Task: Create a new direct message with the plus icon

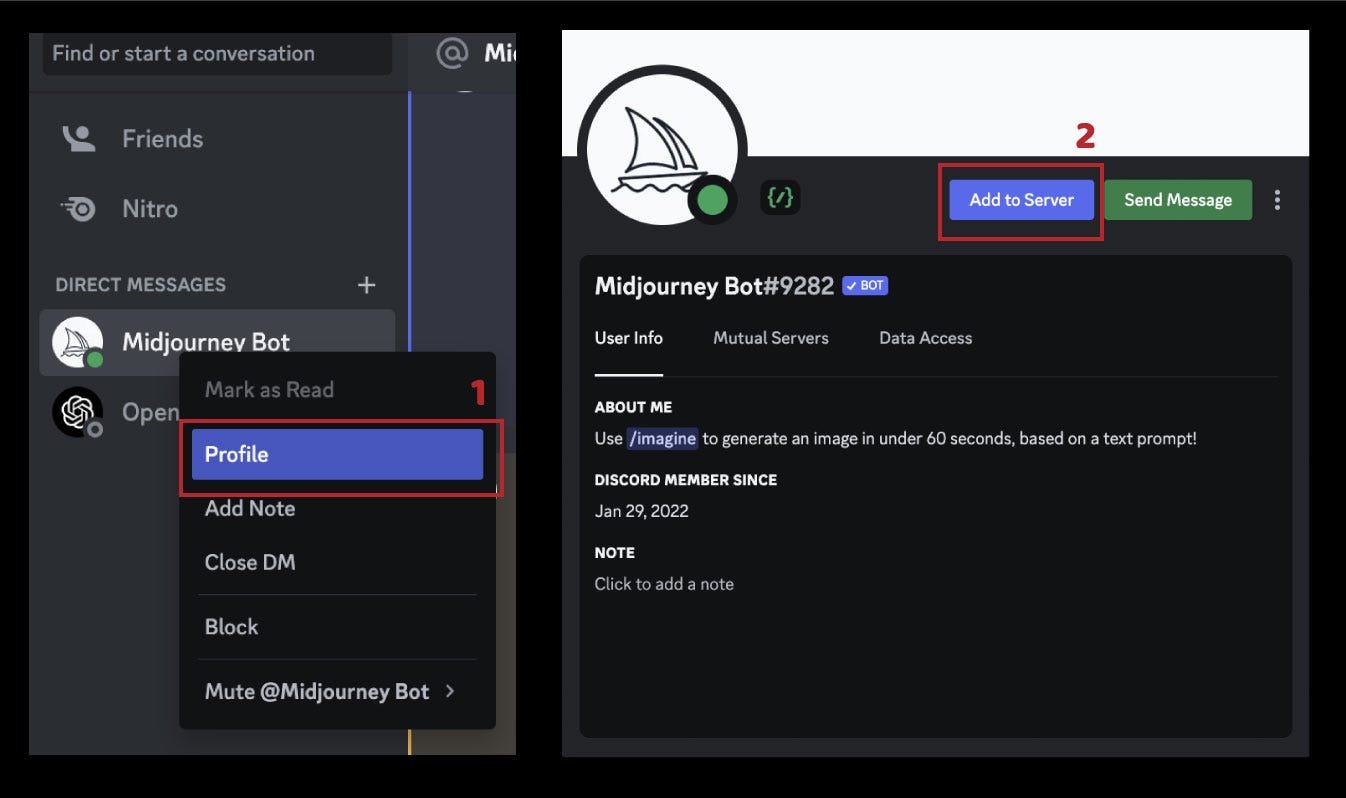Action: pyautogui.click(x=367, y=285)
